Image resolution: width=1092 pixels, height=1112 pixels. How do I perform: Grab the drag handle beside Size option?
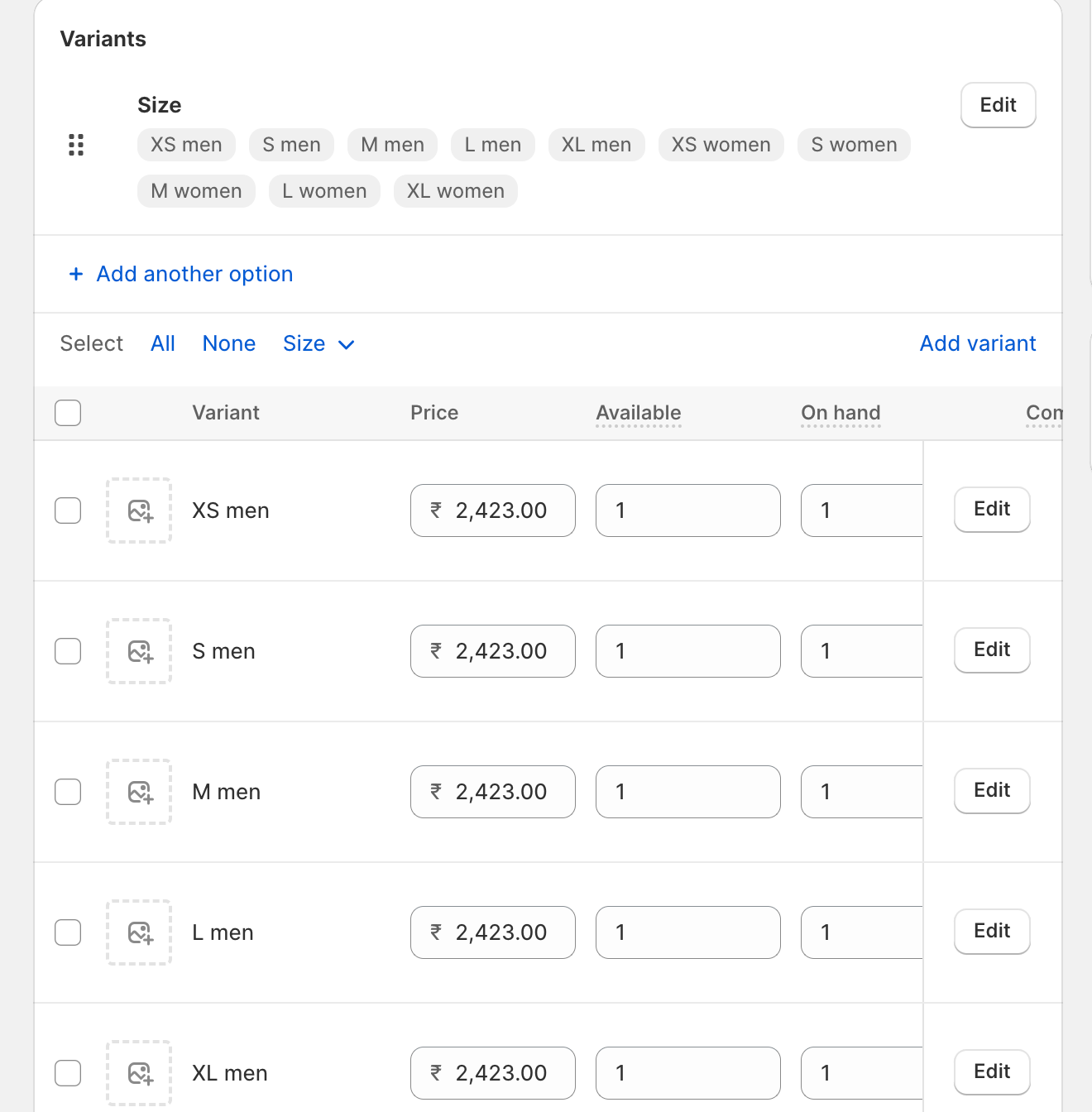76,145
